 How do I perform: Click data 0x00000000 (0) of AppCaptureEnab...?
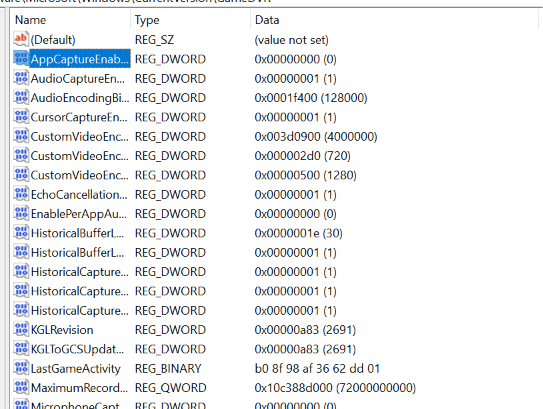[x=295, y=59]
